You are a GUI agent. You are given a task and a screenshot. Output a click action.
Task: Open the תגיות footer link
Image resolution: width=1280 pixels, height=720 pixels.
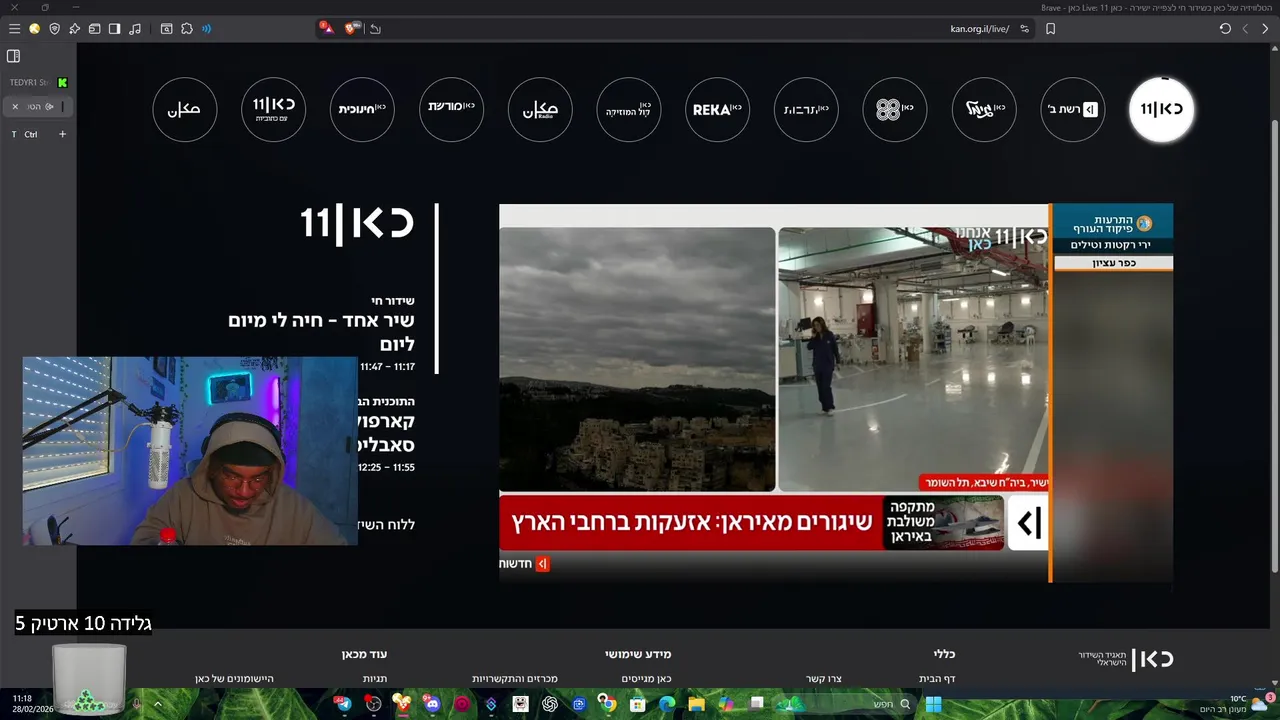(x=375, y=679)
